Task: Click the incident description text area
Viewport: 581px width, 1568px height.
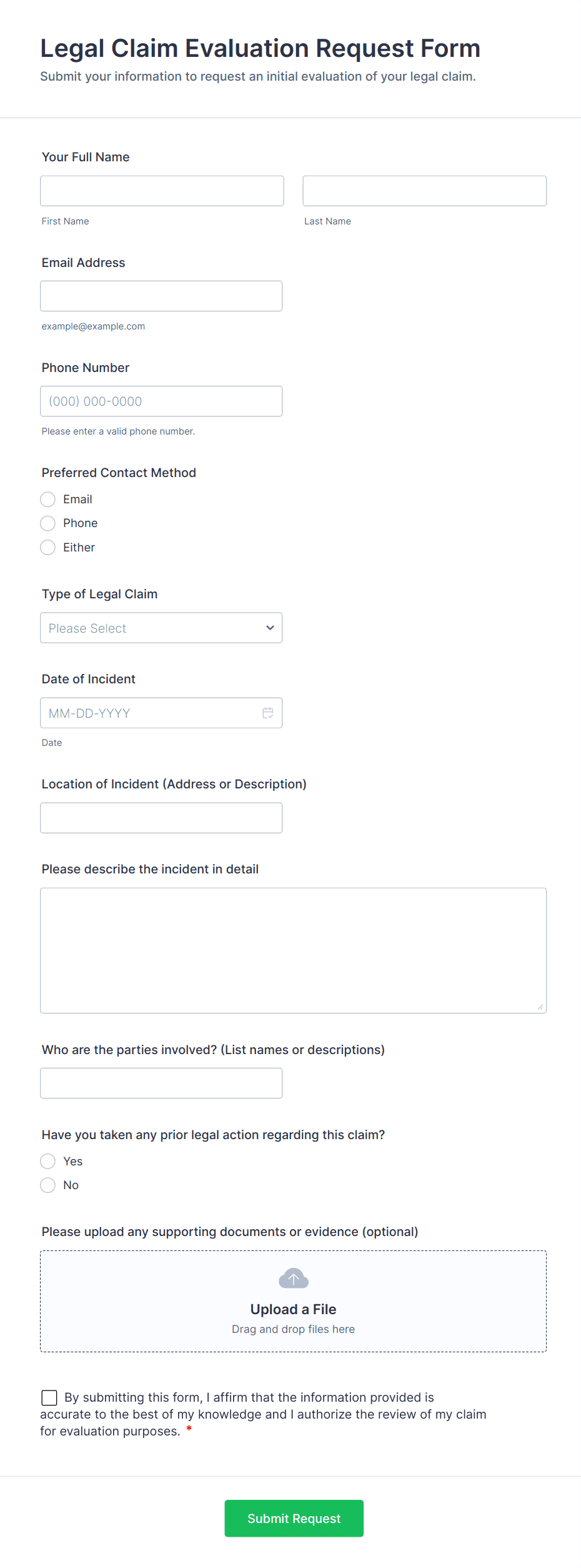Action: point(294,950)
